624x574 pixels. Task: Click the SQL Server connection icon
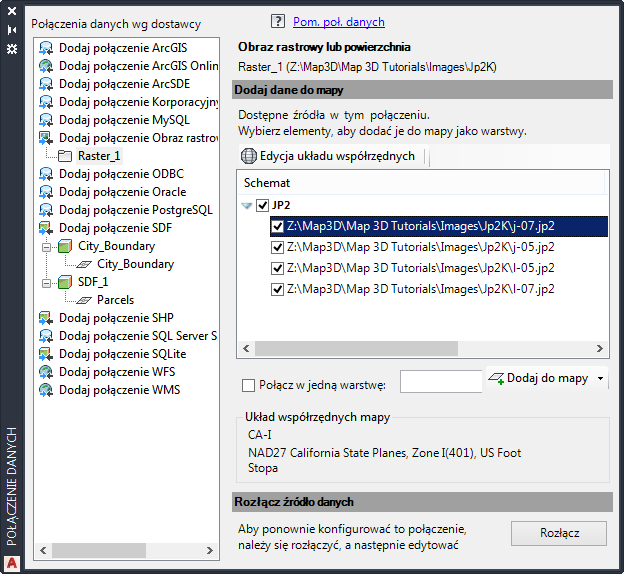pos(46,336)
